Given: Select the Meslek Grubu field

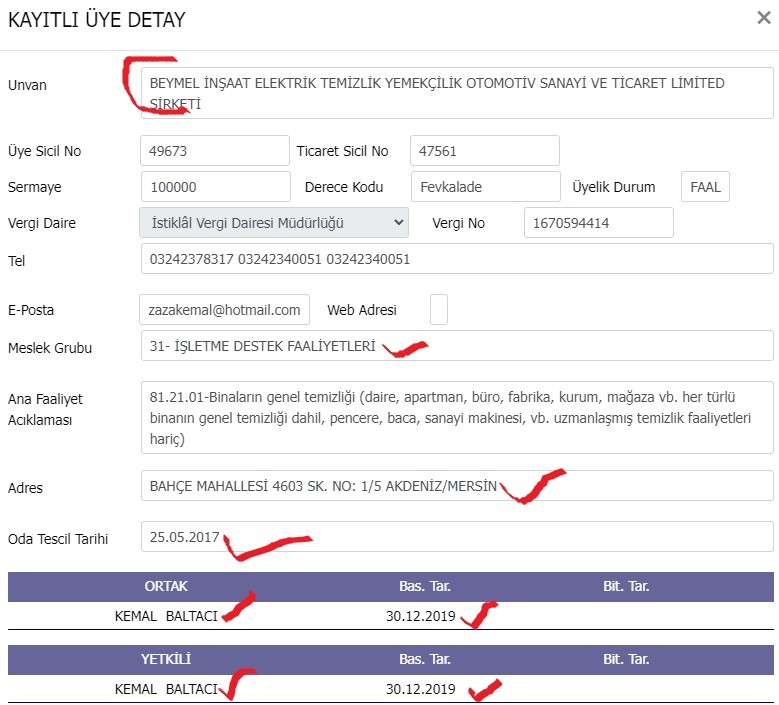Looking at the screenshot, I should [457, 346].
